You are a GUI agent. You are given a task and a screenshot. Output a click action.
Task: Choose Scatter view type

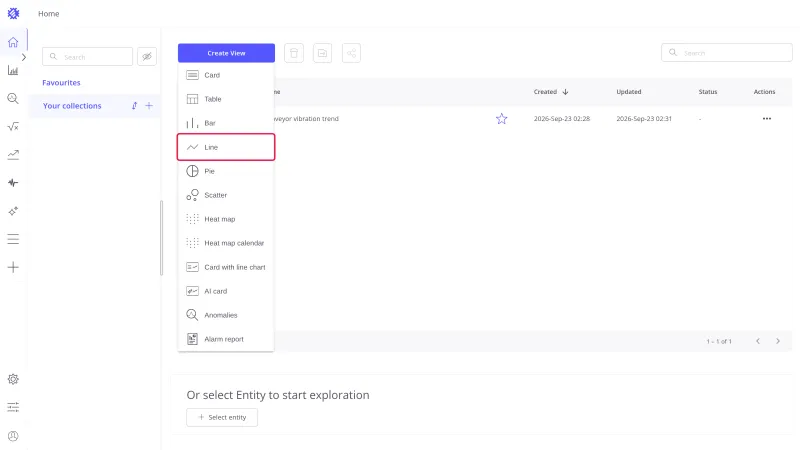pos(226,195)
